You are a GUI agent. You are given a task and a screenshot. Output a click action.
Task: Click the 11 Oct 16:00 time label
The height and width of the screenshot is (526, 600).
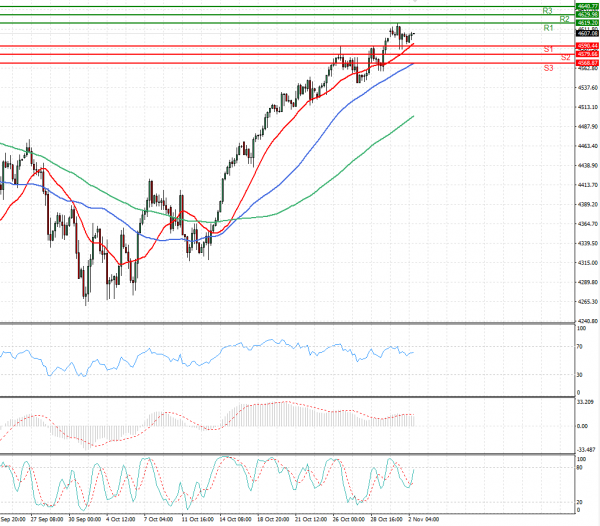point(197,519)
